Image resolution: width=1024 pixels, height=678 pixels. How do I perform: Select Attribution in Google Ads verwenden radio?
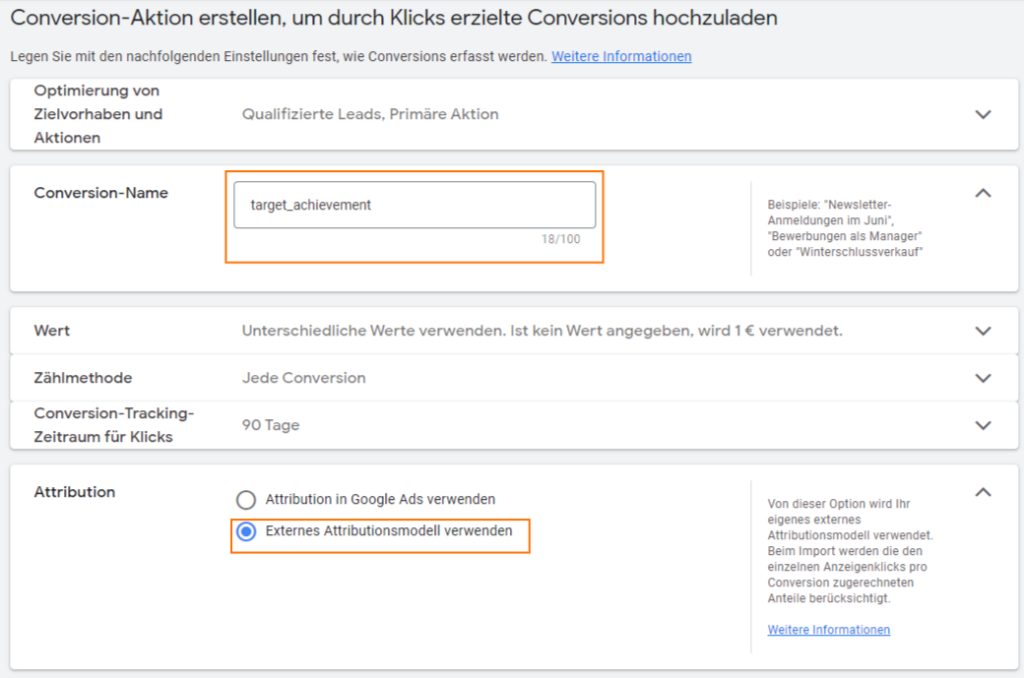[x=246, y=500]
